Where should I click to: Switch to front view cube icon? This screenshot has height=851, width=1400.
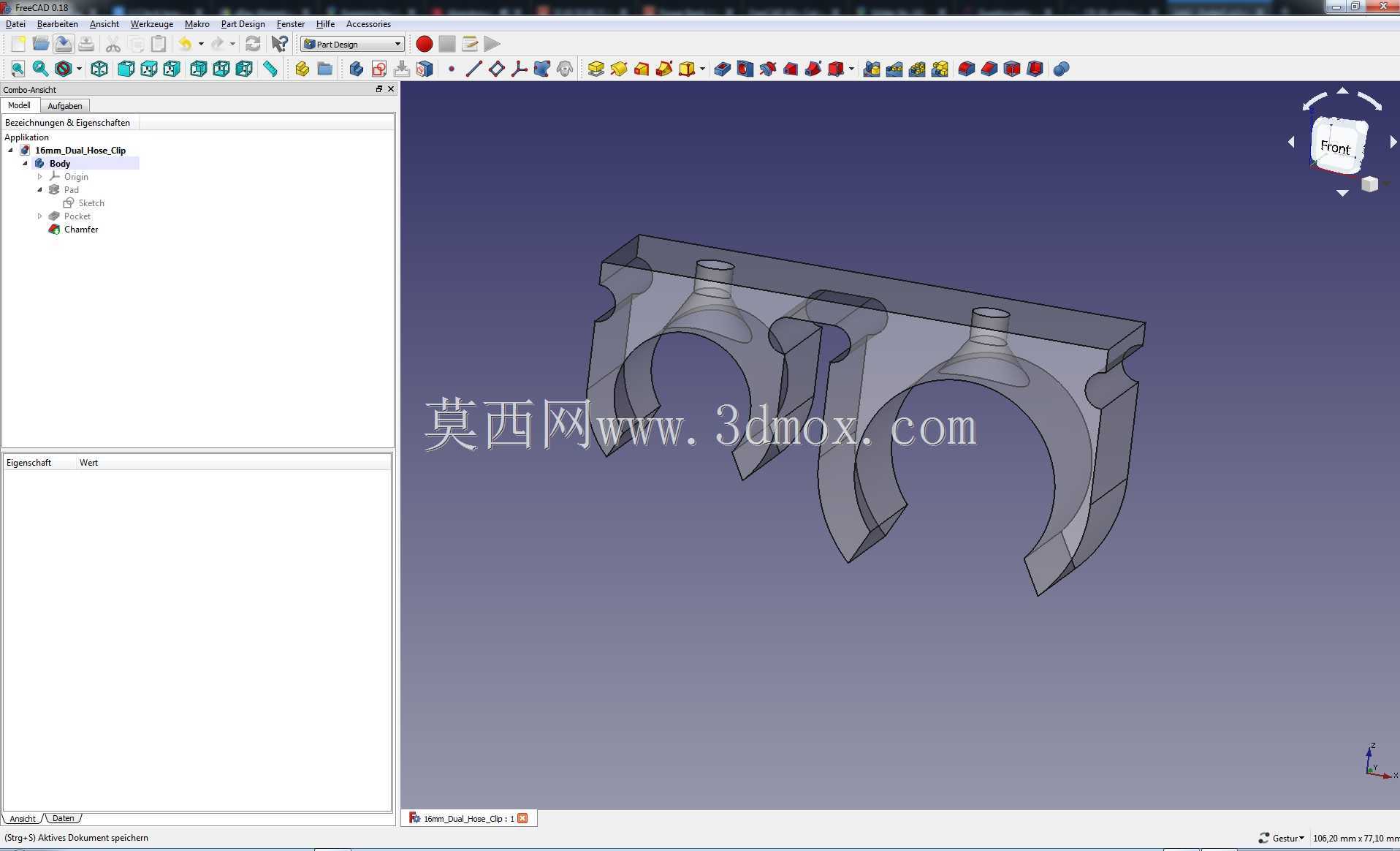[x=126, y=69]
